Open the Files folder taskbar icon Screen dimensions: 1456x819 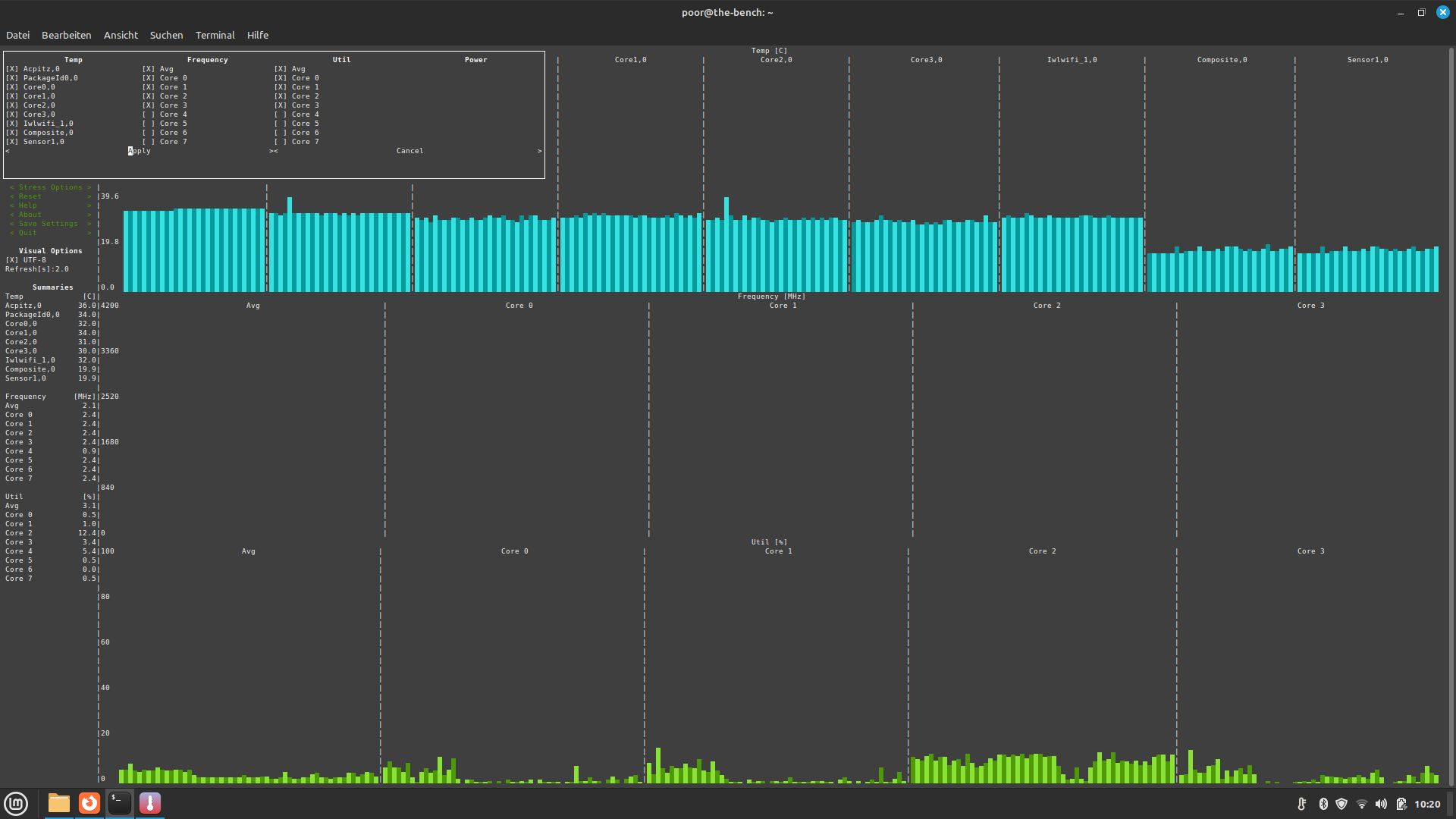point(59,803)
